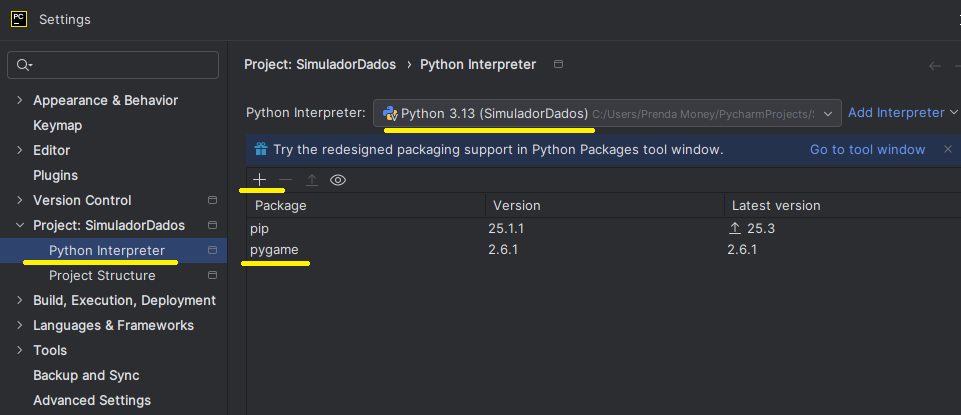Image resolution: width=961 pixels, height=415 pixels.
Task: Click Project: SimuladorDados breadcrumb
Action: click(320, 64)
